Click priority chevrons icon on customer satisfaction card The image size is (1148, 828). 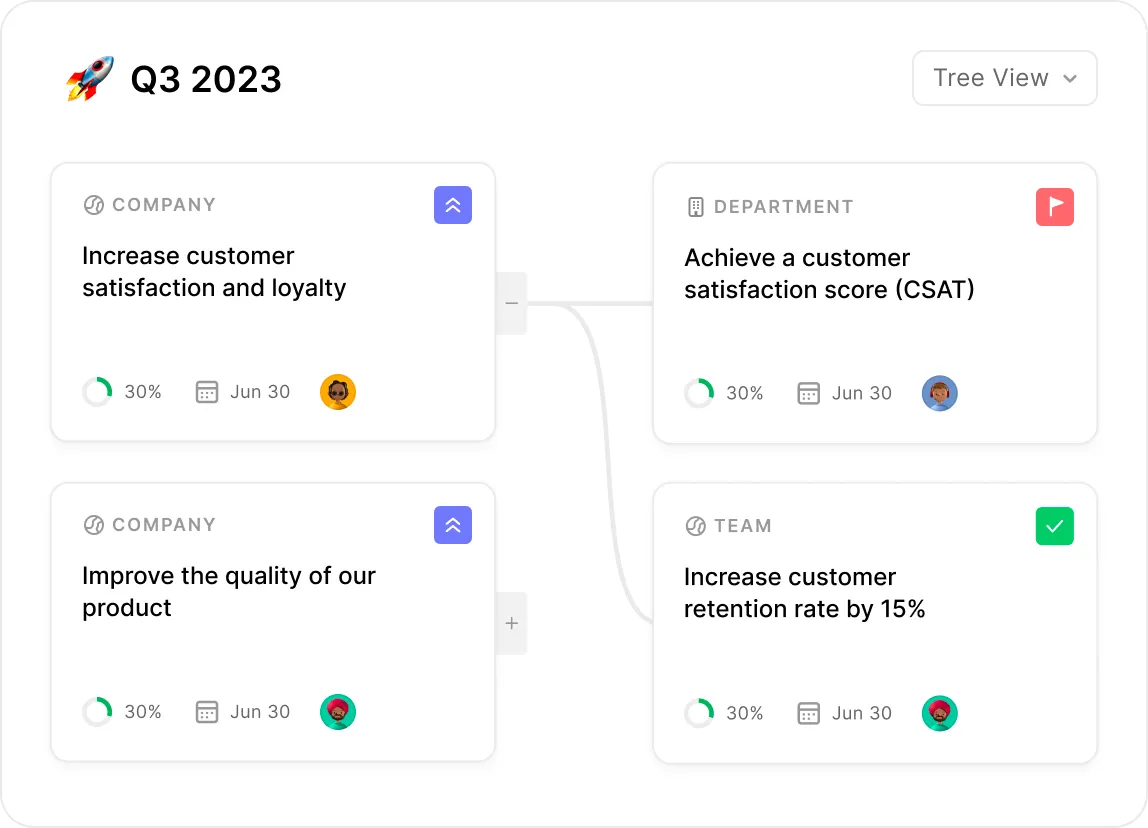pos(452,205)
